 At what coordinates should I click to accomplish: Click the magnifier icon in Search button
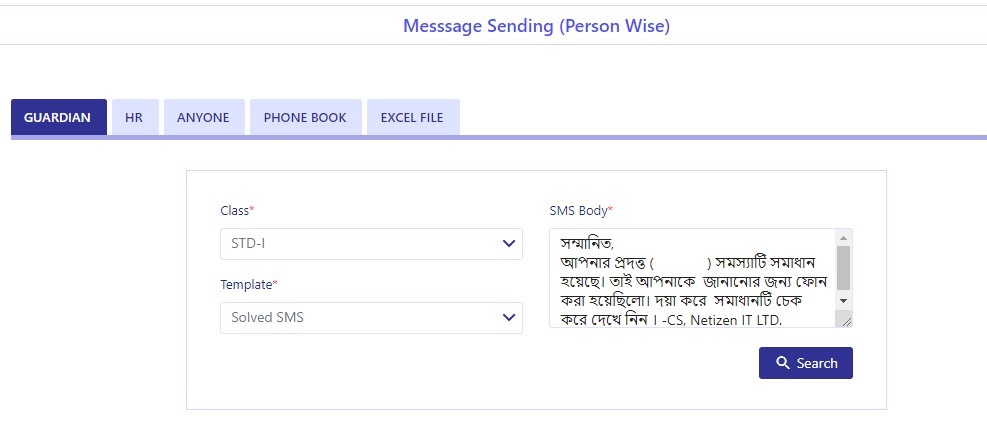[782, 363]
